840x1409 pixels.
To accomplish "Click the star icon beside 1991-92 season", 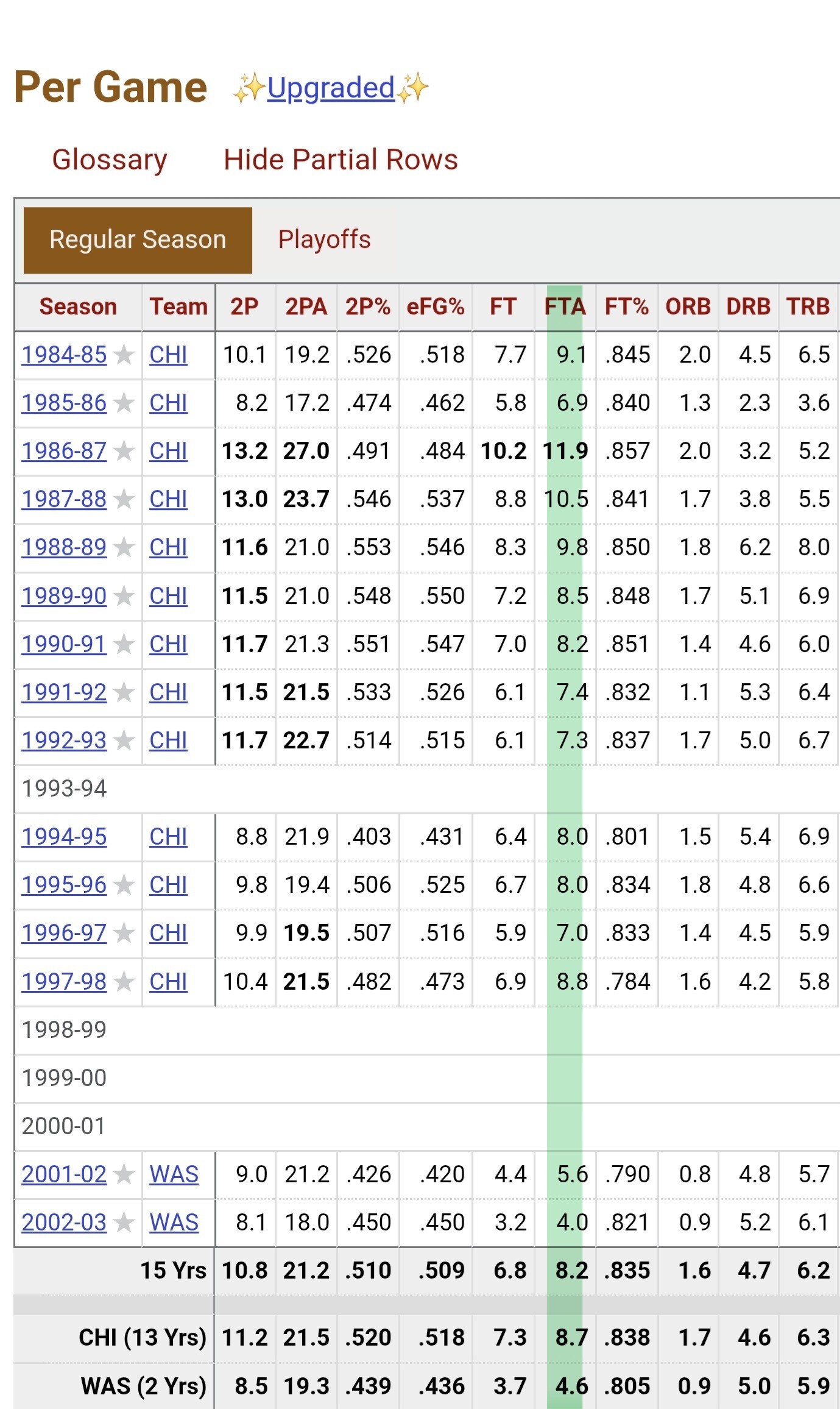I will (x=124, y=693).
